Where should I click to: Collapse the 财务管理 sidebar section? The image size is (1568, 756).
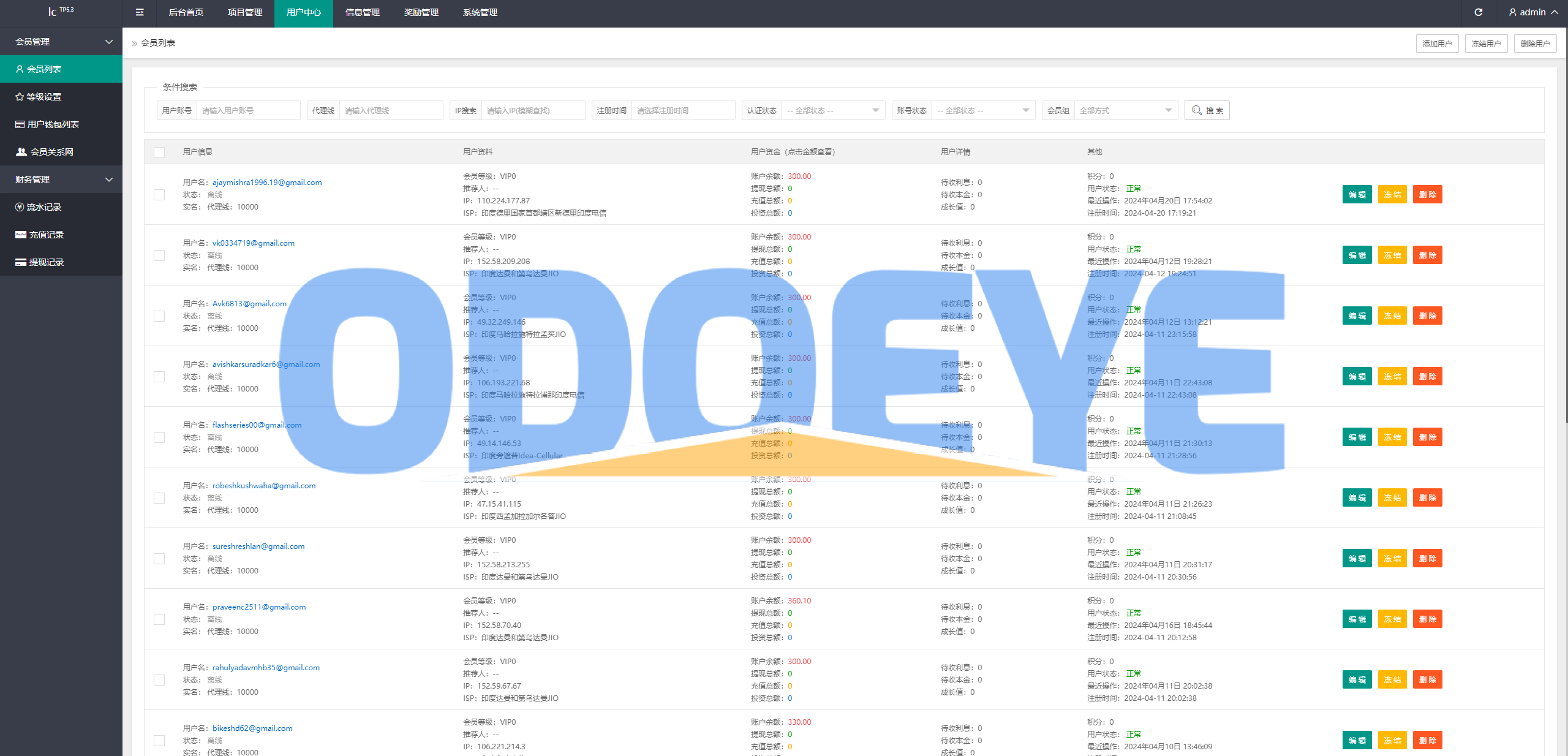click(x=61, y=180)
